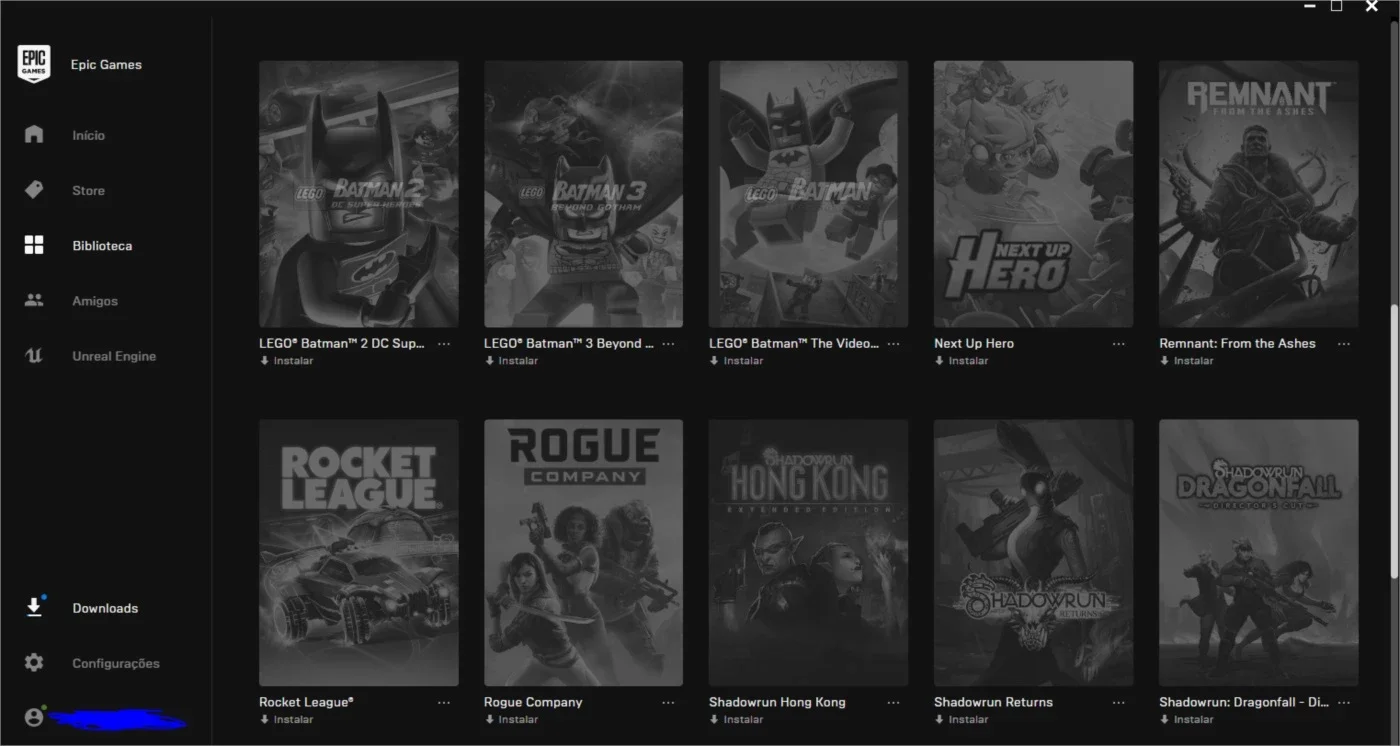Click Instalar under Remnant: From the Ashes
1400x746 pixels.
click(x=1193, y=361)
